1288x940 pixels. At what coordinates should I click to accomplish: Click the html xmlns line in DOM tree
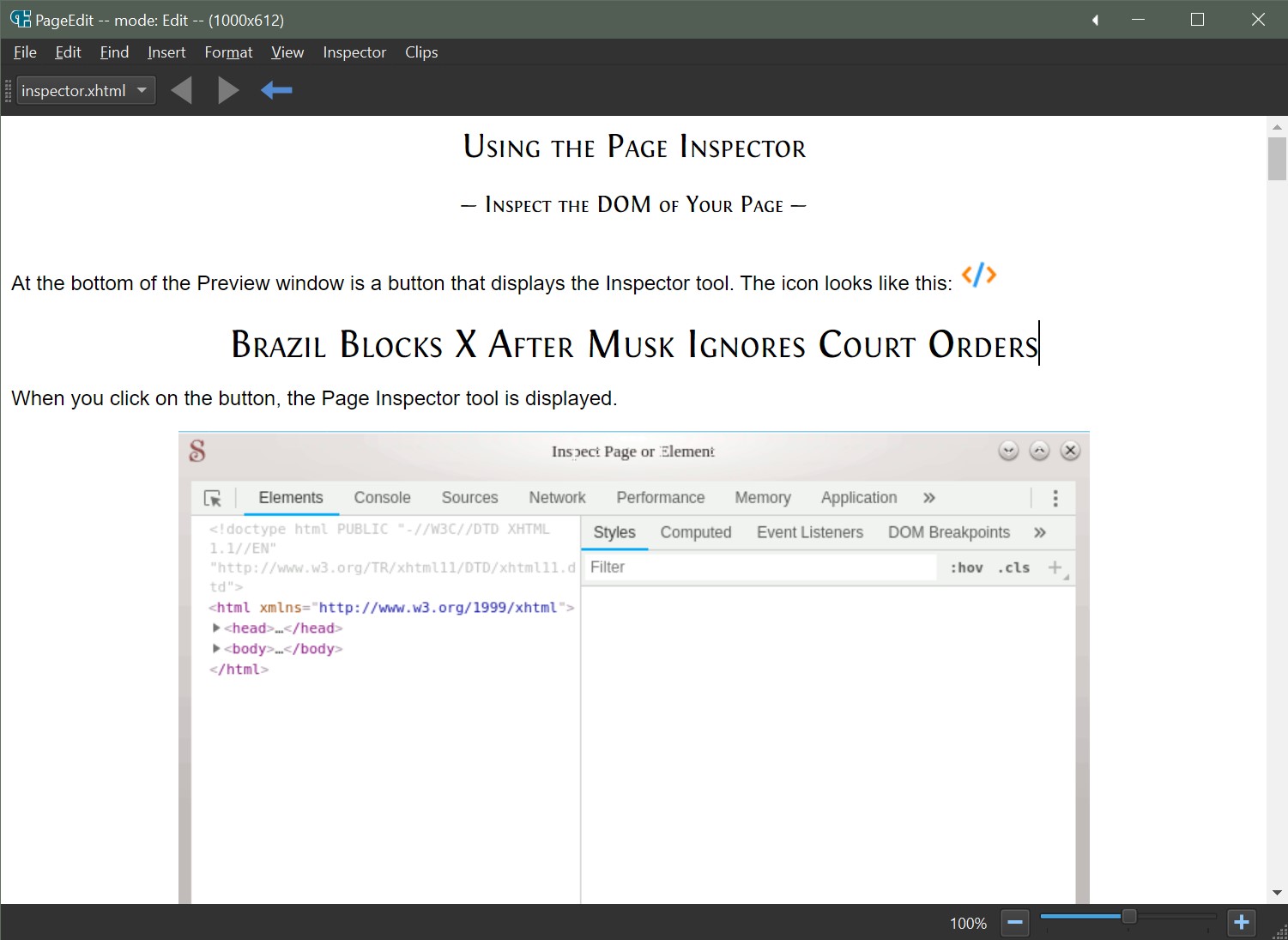point(391,607)
